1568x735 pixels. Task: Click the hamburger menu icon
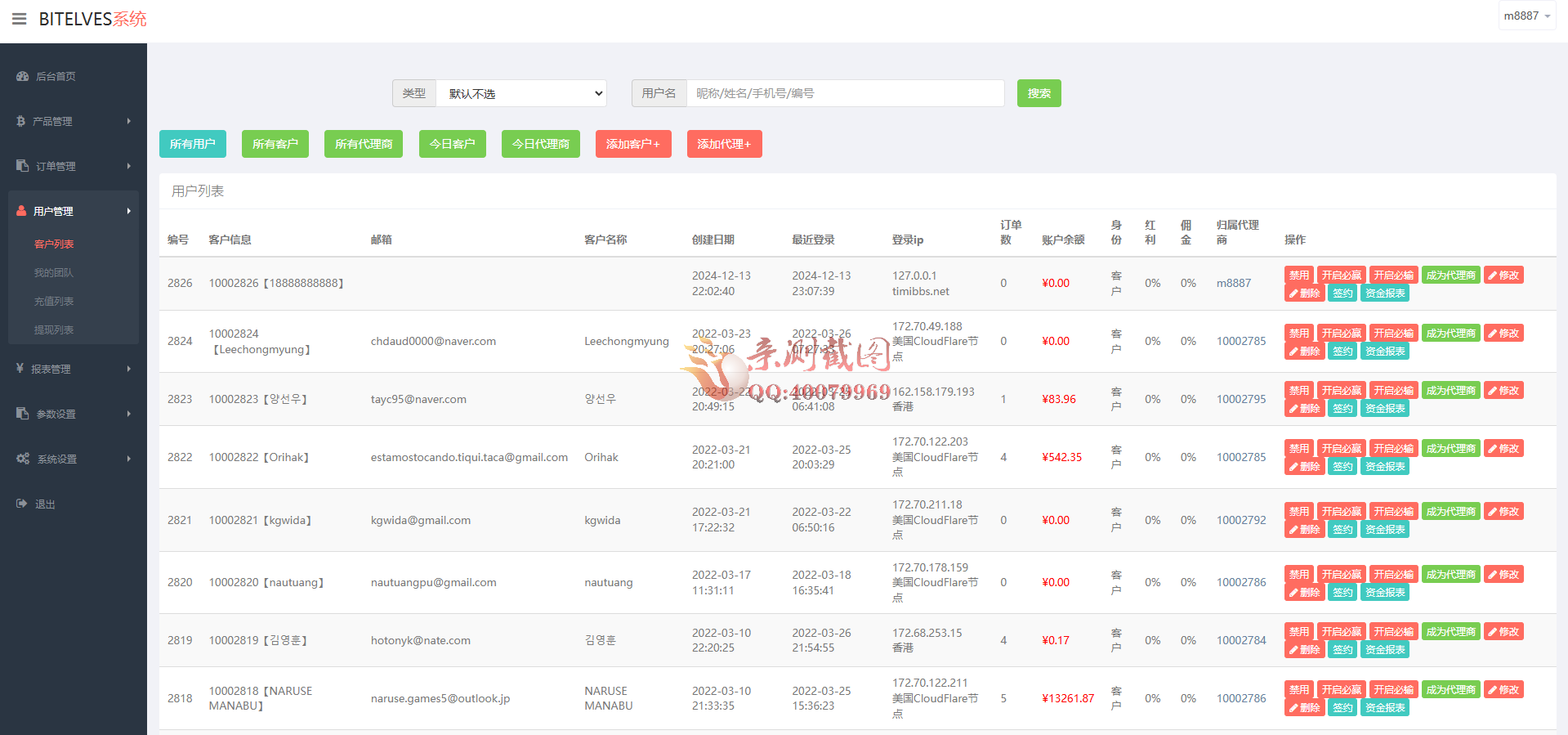coord(19,19)
